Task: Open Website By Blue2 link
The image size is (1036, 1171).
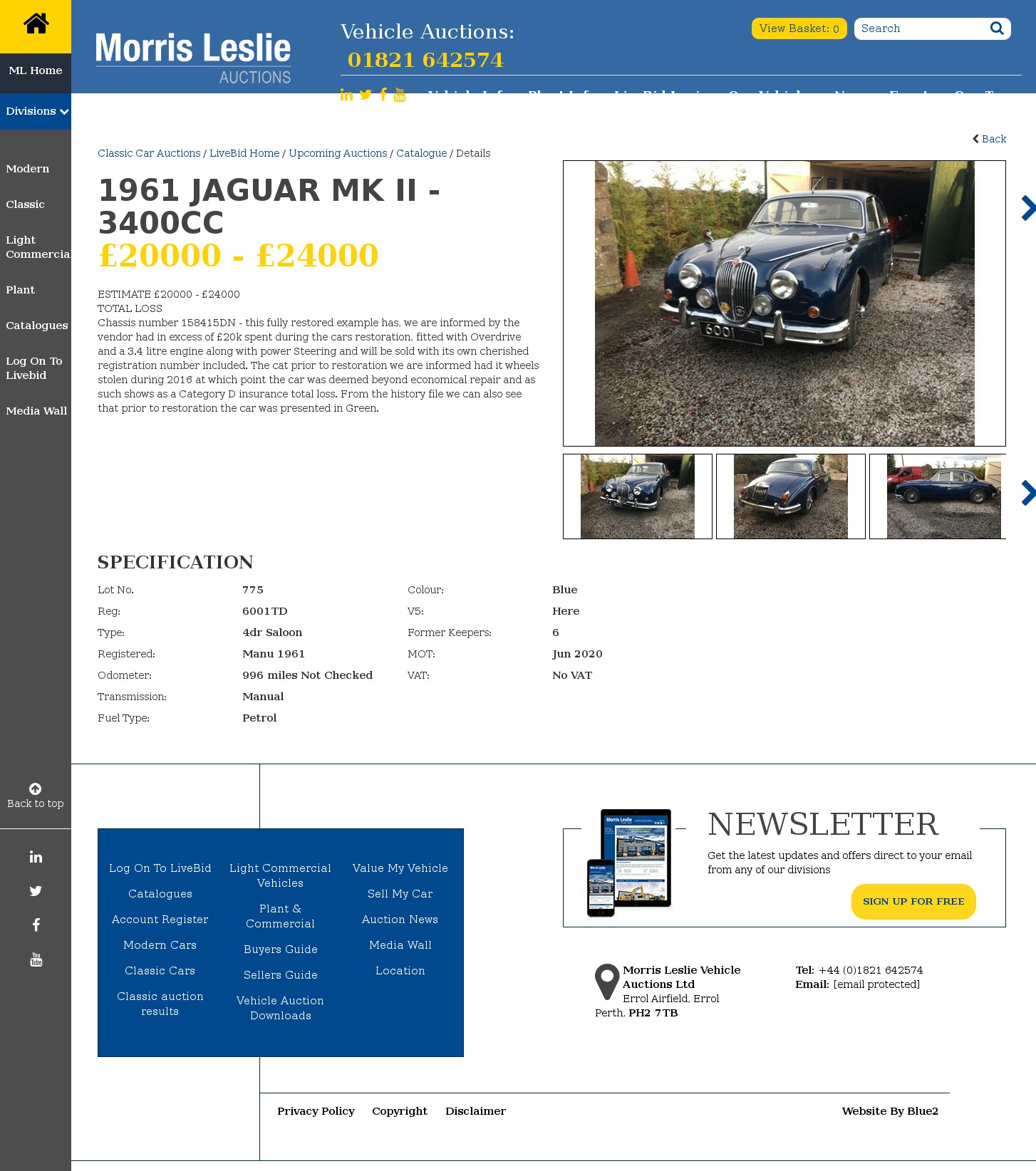Action: point(890,1111)
